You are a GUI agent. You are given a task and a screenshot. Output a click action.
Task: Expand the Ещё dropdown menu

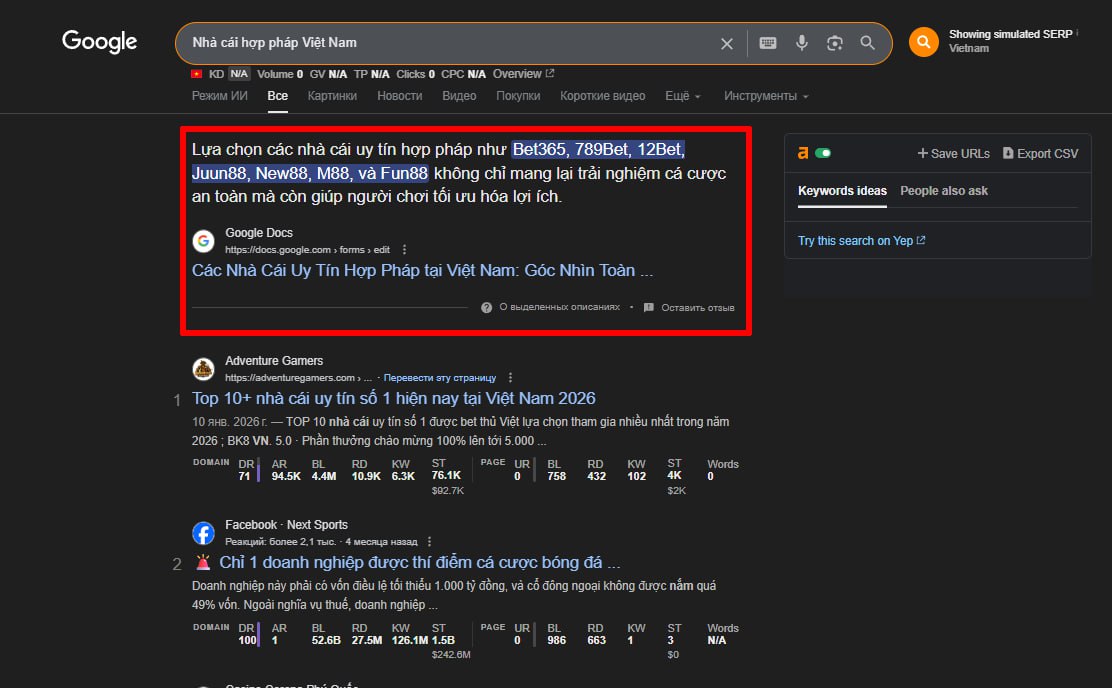(x=683, y=96)
